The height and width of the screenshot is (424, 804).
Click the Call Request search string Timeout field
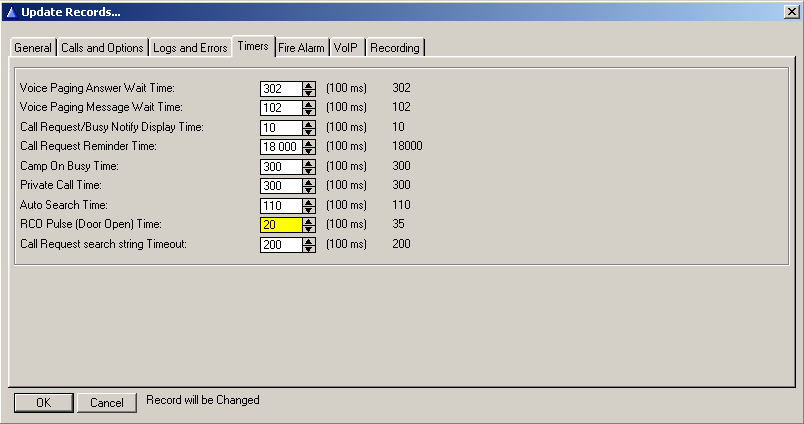coord(281,244)
